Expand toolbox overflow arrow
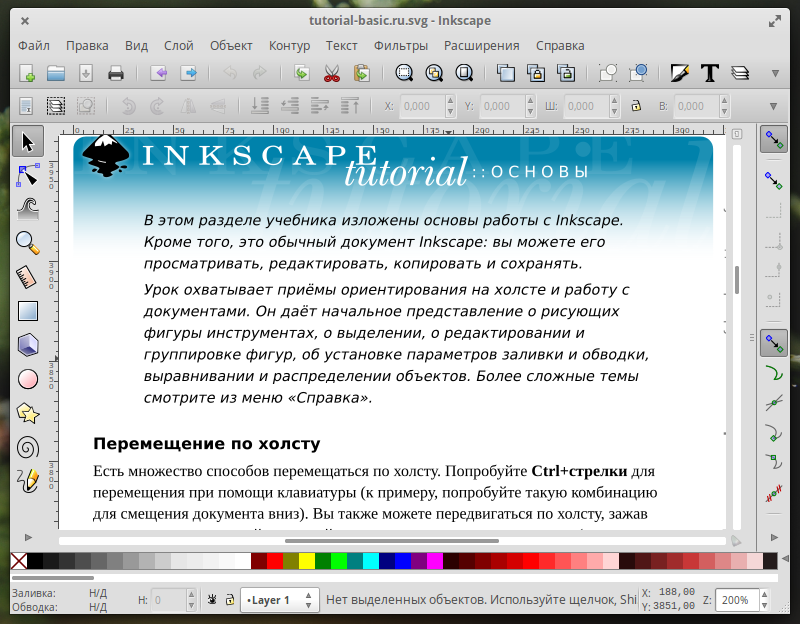Image resolution: width=800 pixels, height=624 pixels. click(x=28, y=537)
